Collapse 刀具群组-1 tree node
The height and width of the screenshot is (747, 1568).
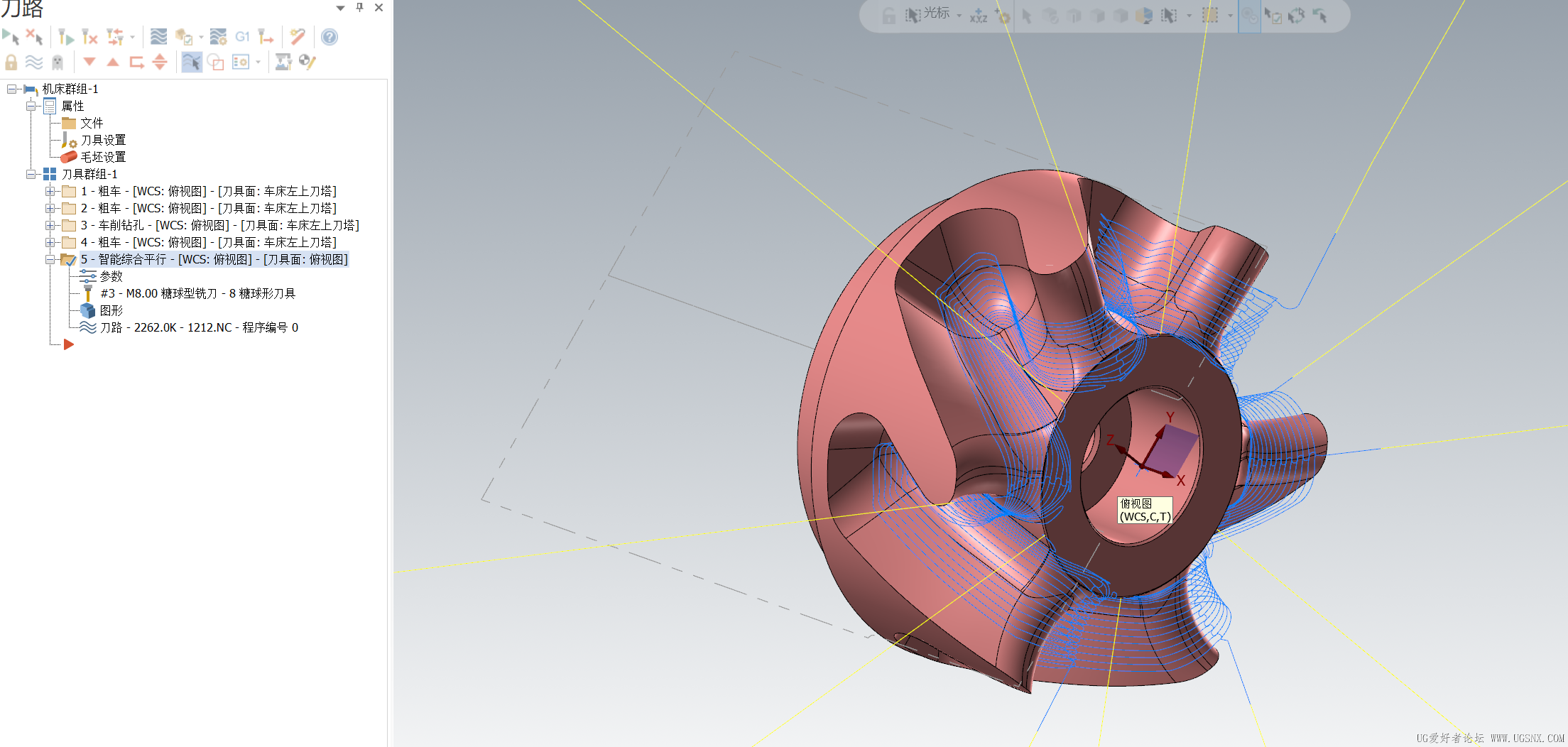31,174
